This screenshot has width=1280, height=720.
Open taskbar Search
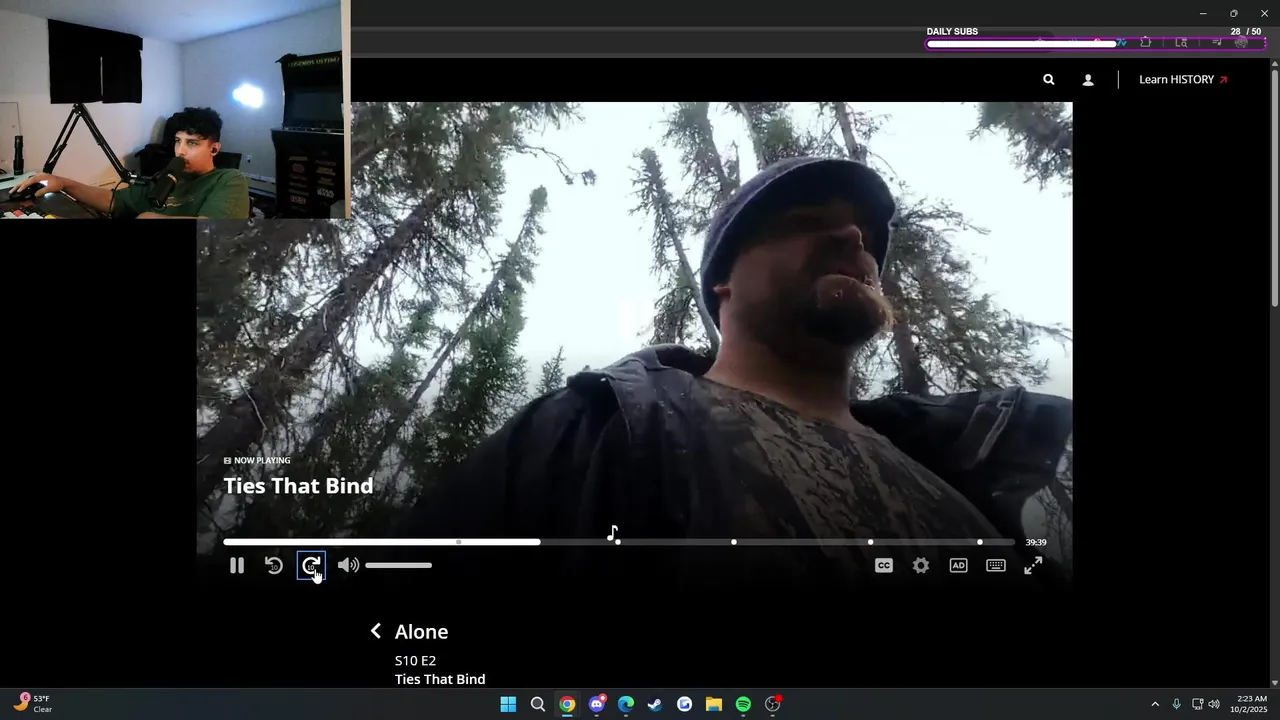pyautogui.click(x=537, y=704)
